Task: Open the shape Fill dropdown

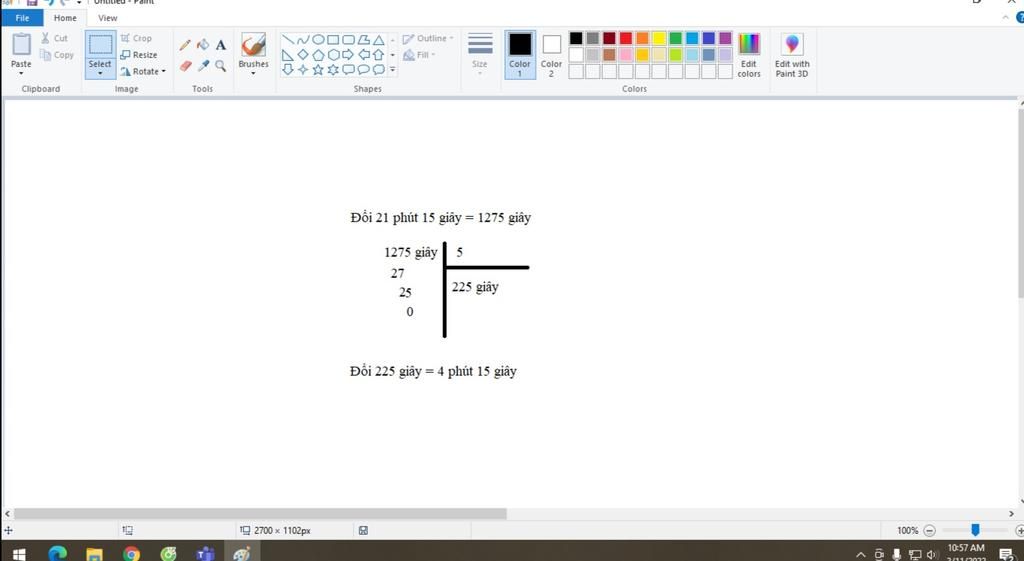Action: tap(419, 55)
